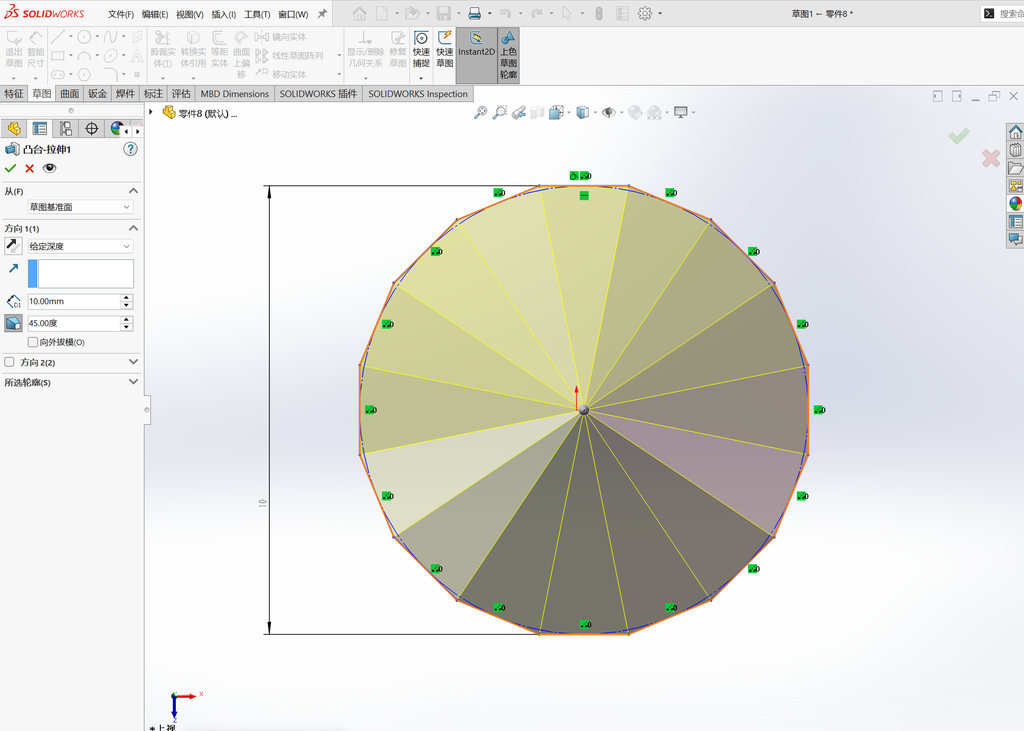Switch to 评估 tab
The width and height of the screenshot is (1024, 731).
pos(181,93)
